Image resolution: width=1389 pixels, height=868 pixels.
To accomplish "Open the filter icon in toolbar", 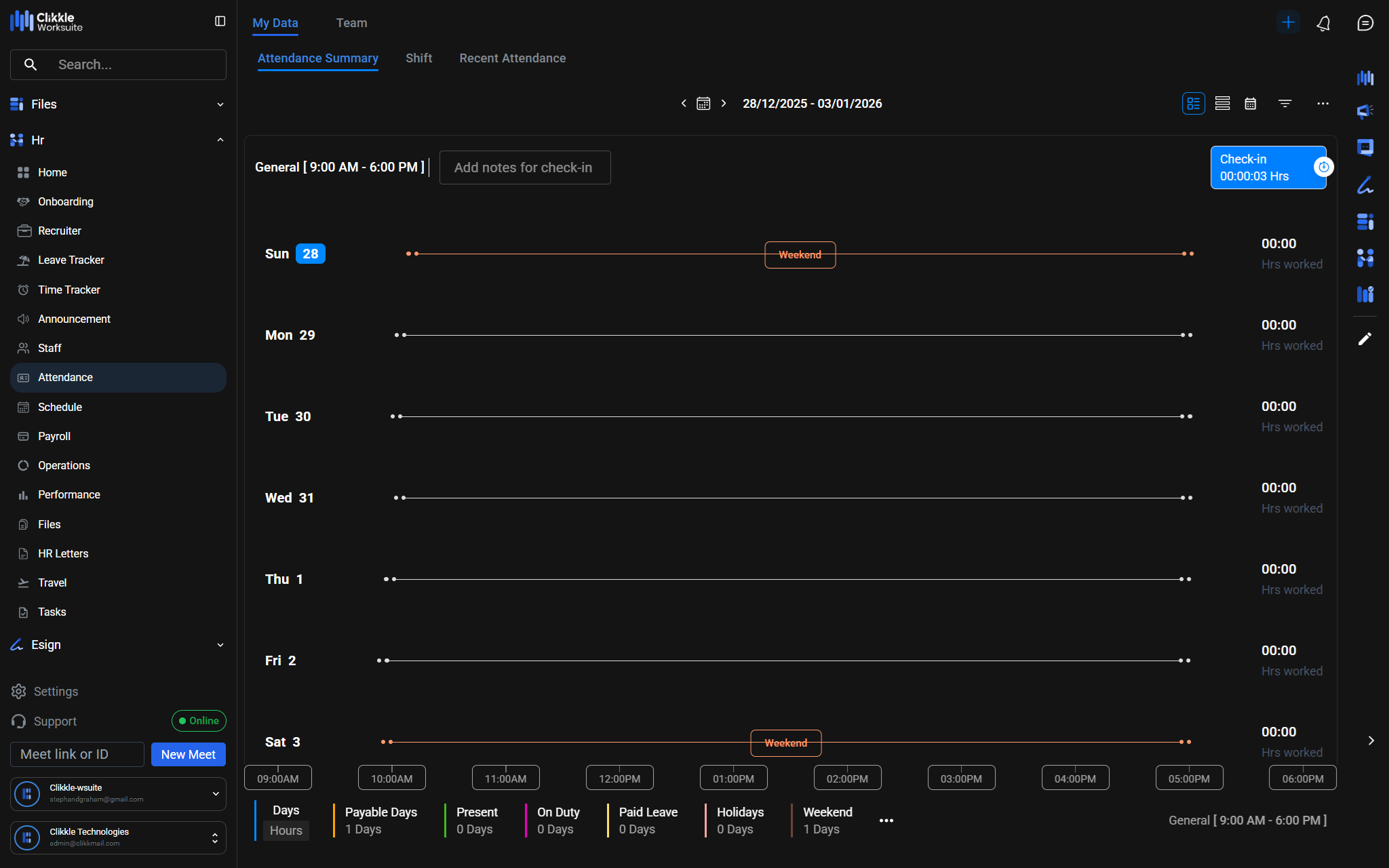I will point(1285,104).
